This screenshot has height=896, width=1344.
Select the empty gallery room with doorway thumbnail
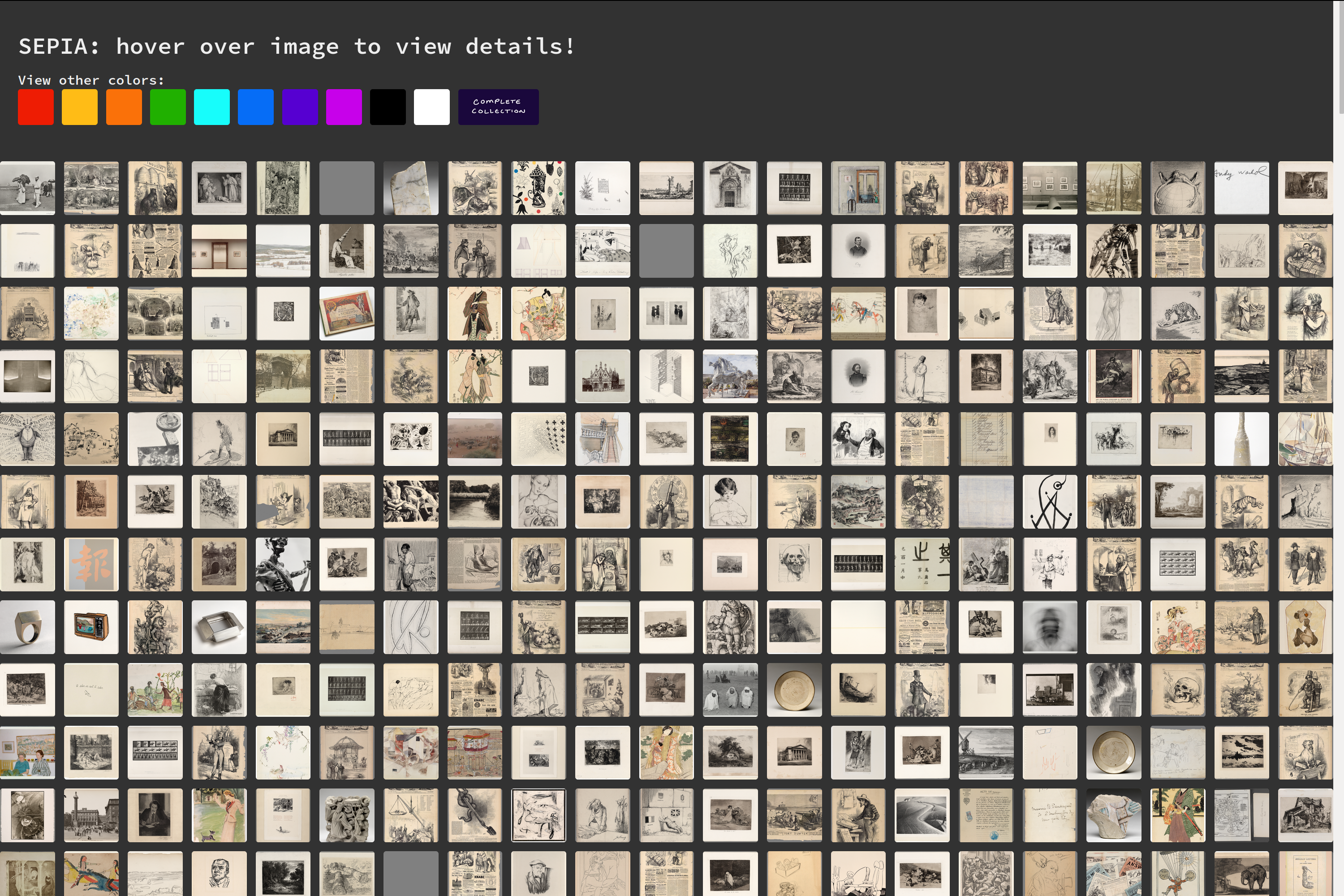coord(219,251)
